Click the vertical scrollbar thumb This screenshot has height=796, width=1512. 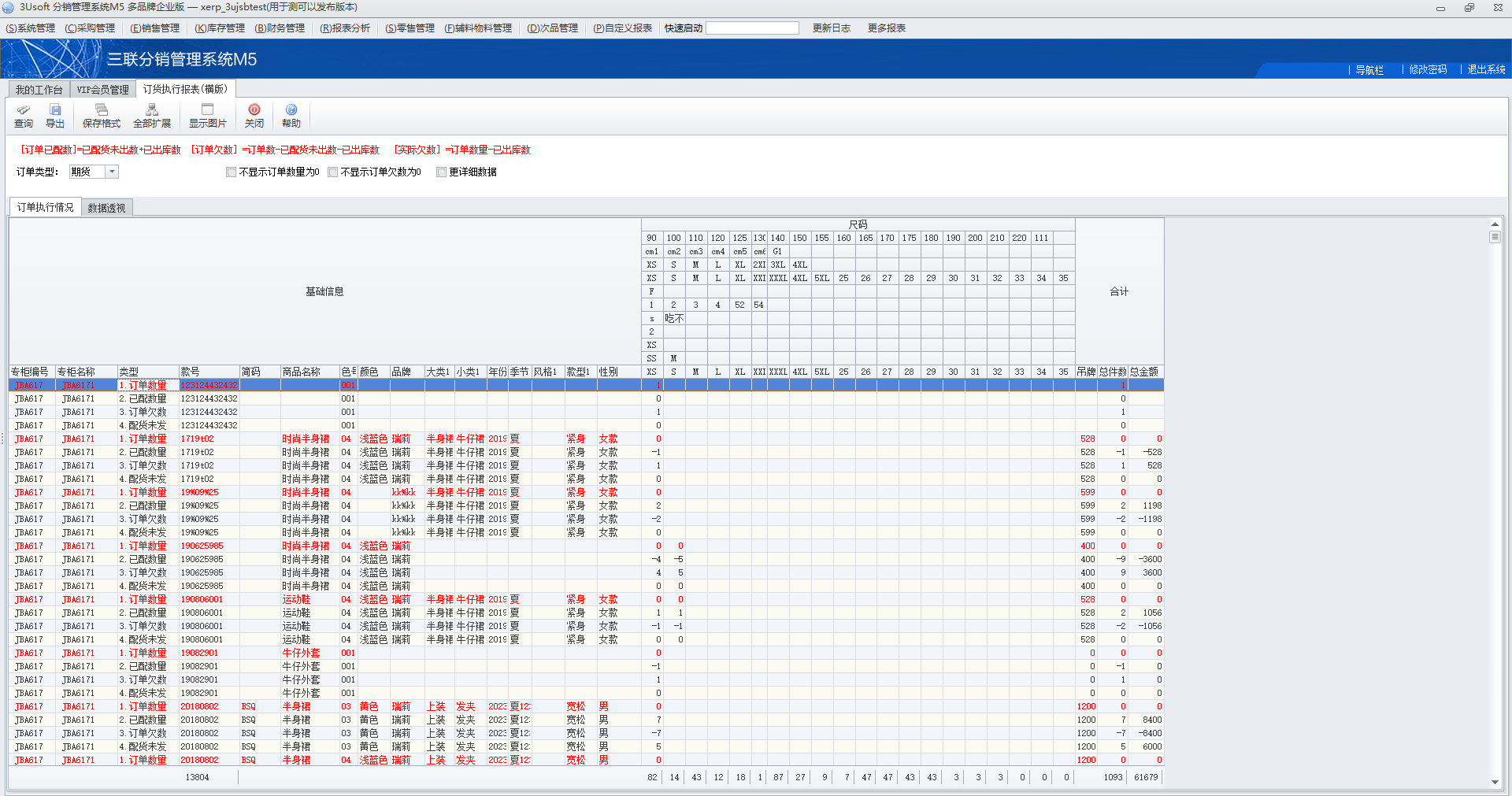tap(1495, 236)
